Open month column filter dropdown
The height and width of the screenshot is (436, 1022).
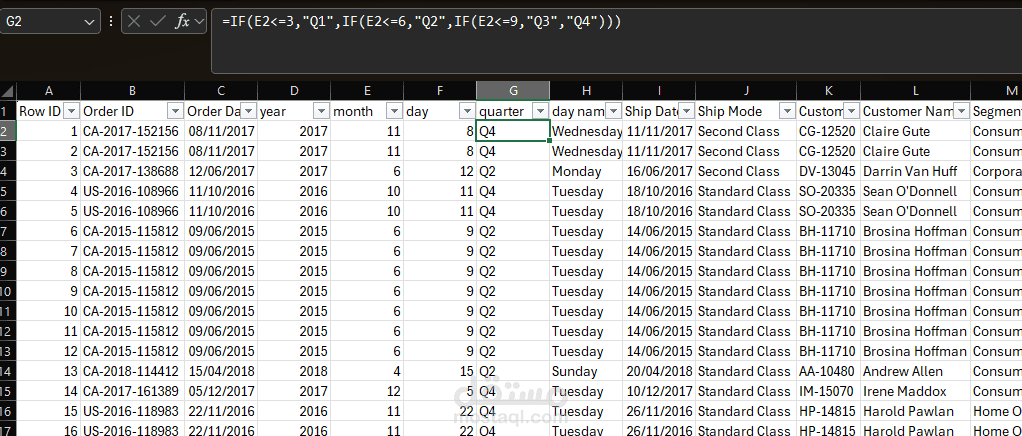394,111
